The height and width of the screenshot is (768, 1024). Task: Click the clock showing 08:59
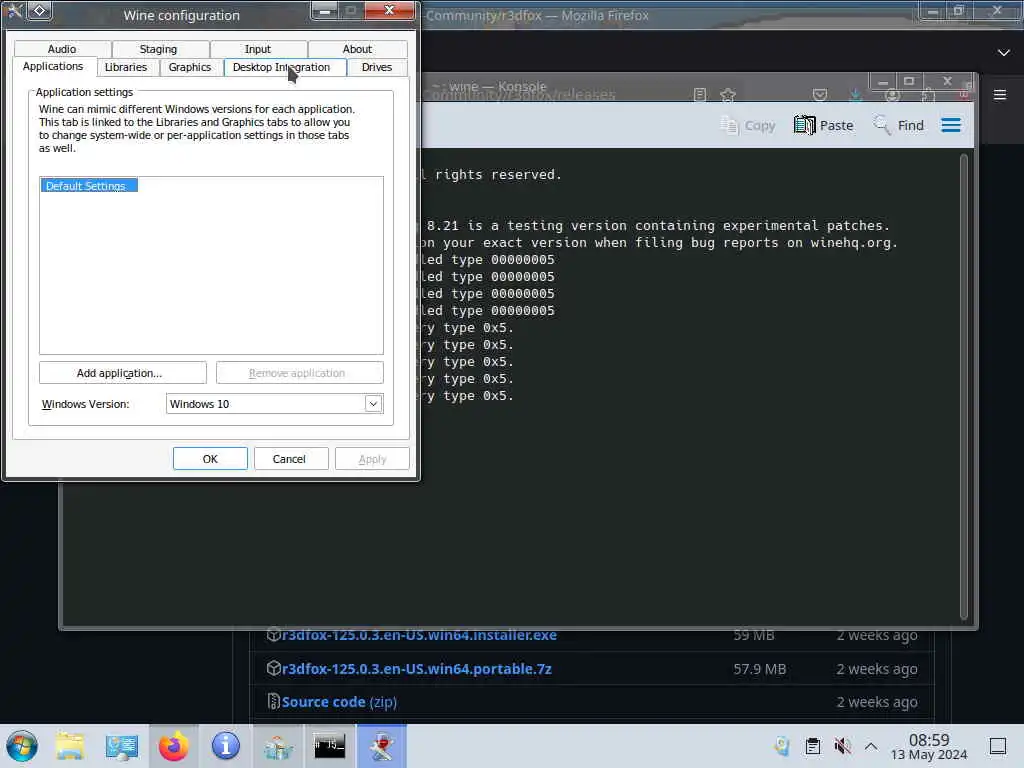coord(929,746)
